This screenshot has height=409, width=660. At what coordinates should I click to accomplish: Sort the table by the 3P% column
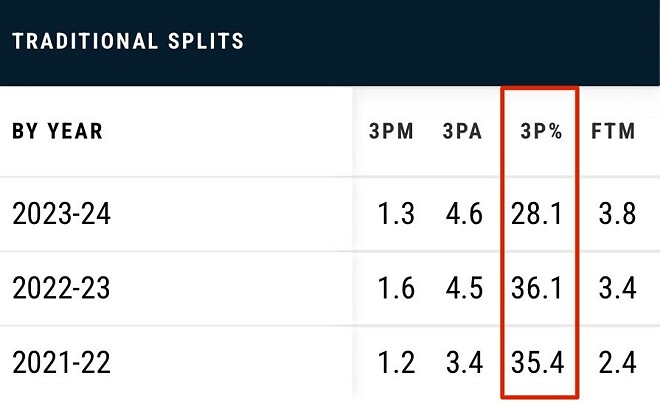click(541, 132)
